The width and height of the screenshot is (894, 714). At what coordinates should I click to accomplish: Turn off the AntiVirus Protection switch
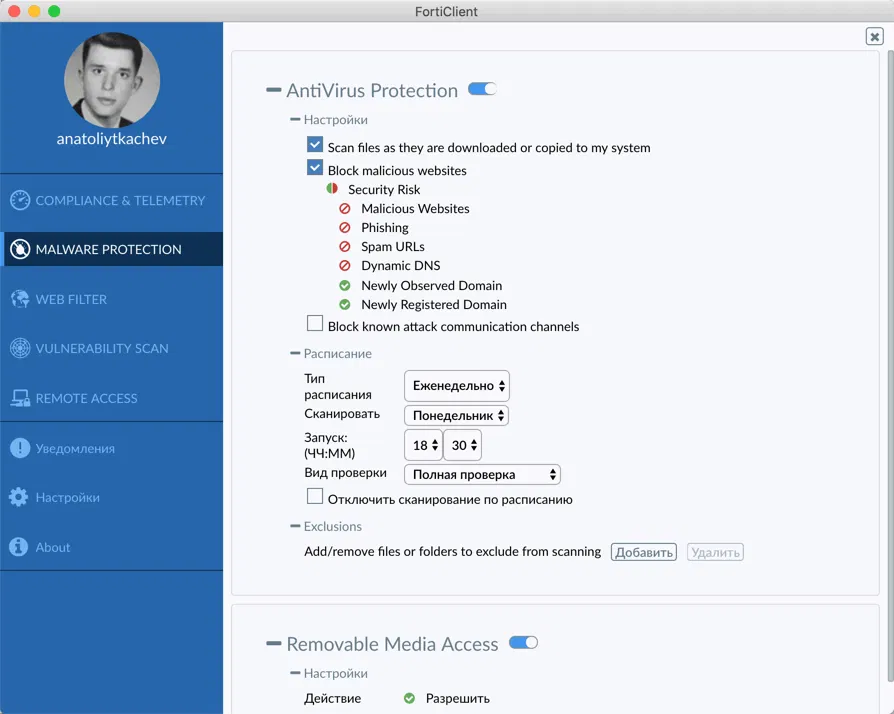point(482,89)
